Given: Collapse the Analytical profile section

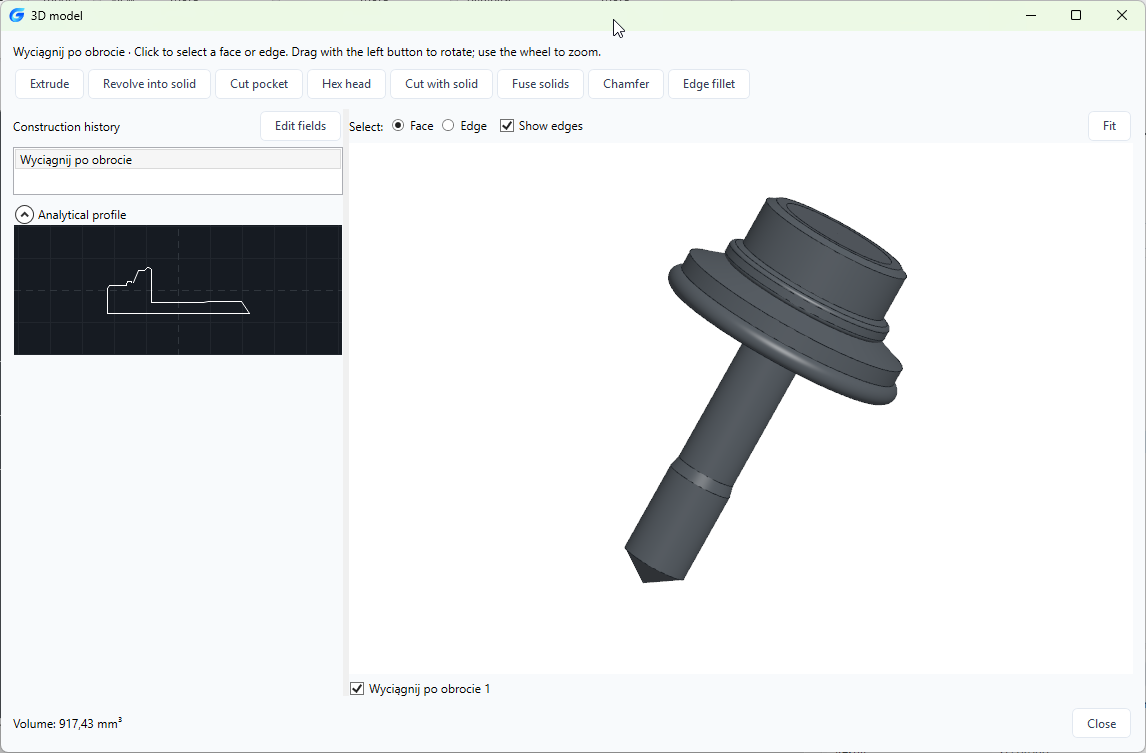Looking at the screenshot, I should click(x=24, y=215).
